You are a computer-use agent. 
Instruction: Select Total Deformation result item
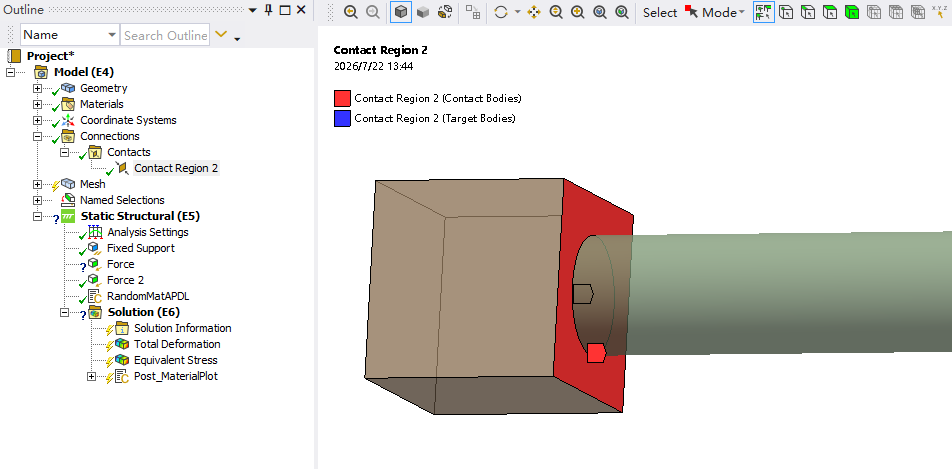[177, 344]
